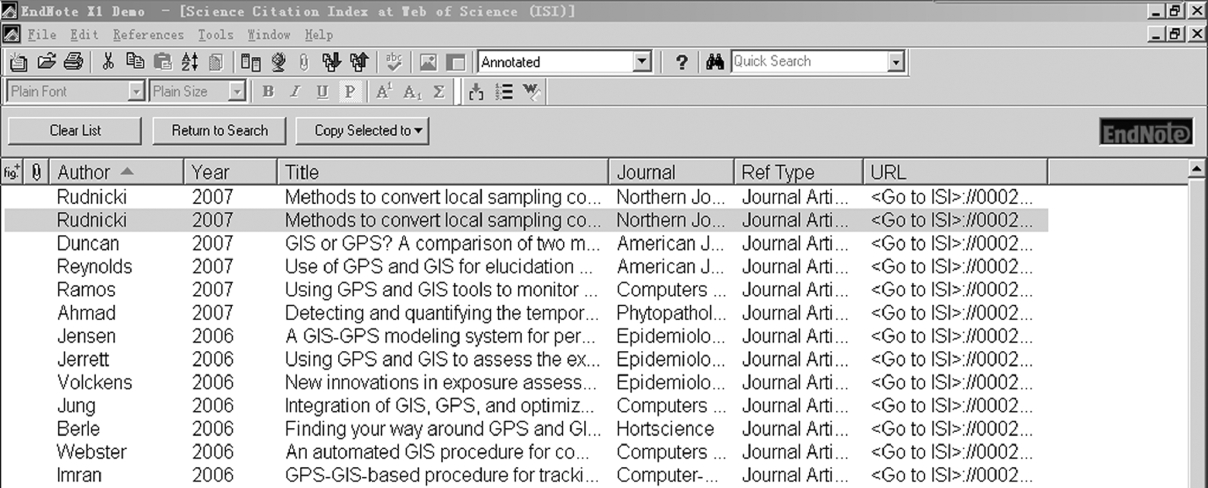Open a library with the folder icon

click(x=45, y=62)
